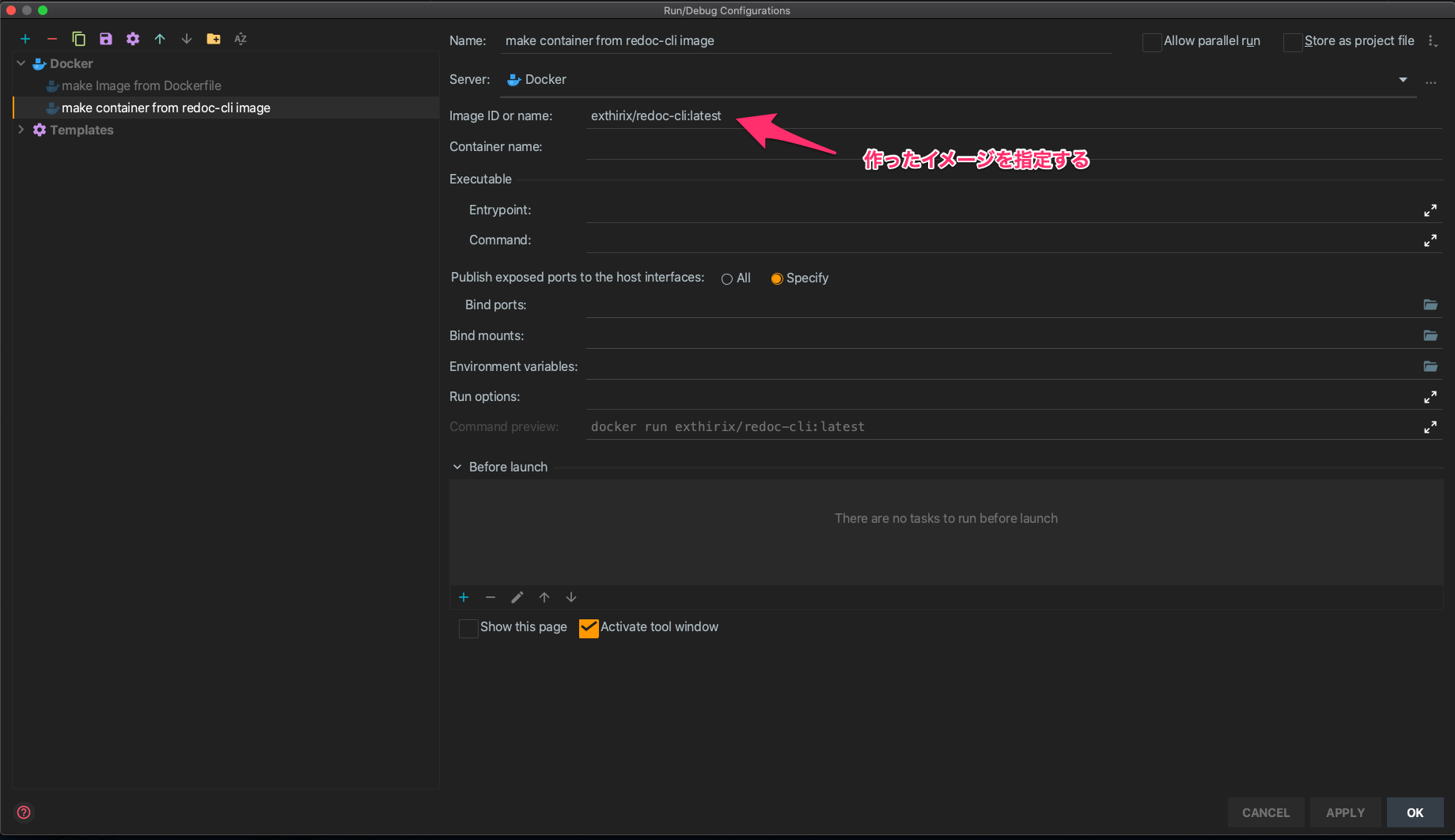
Task: Add new configuration with plus icon
Action: click(x=25, y=39)
